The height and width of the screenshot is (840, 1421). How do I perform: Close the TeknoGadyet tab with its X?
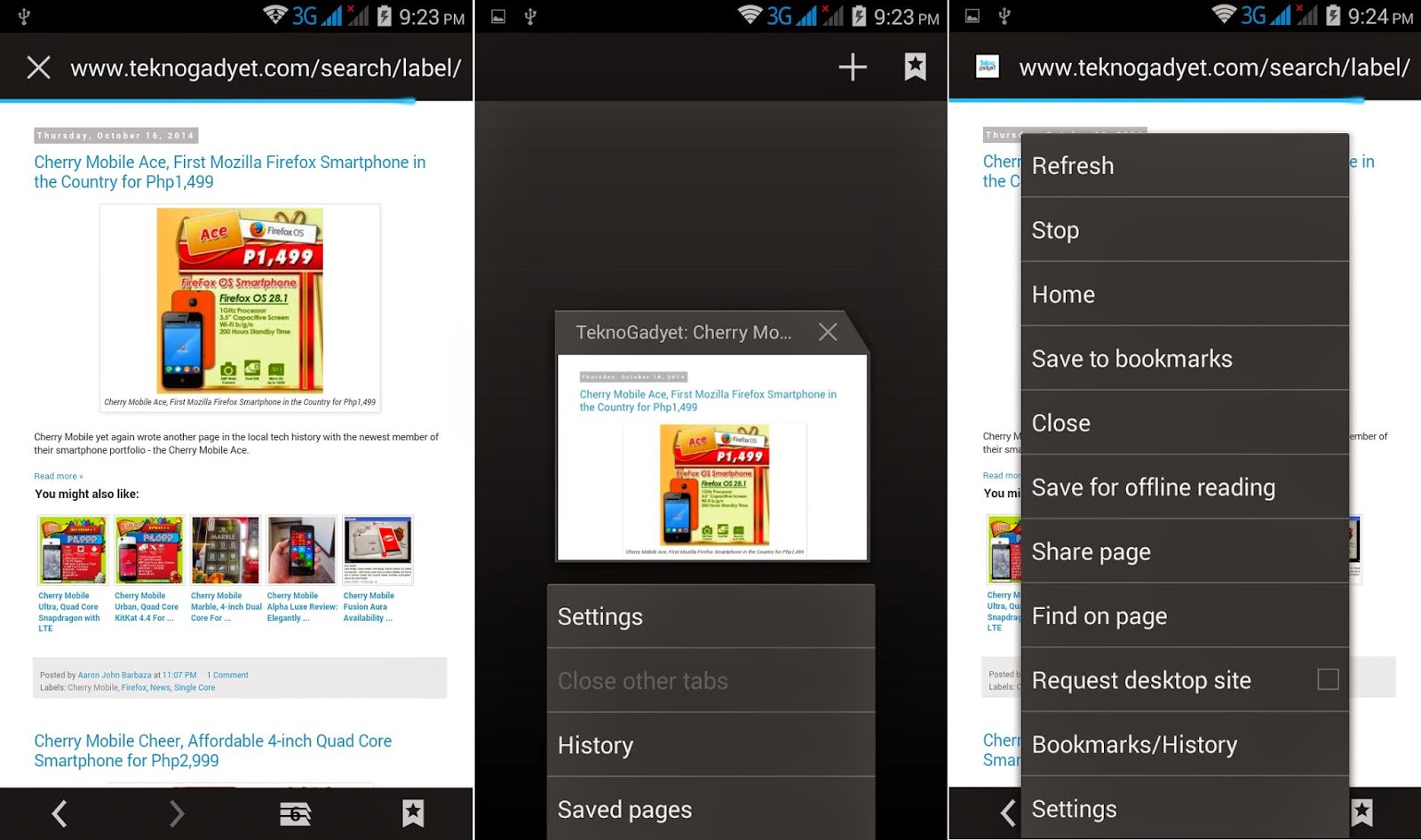(x=828, y=332)
